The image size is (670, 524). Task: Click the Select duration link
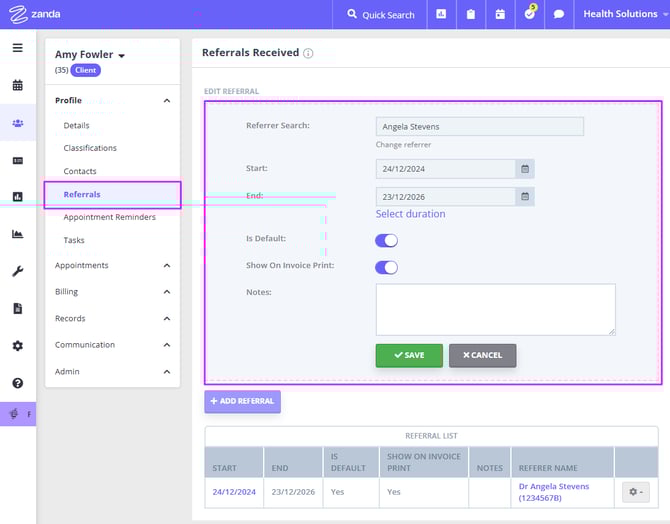click(x=410, y=214)
